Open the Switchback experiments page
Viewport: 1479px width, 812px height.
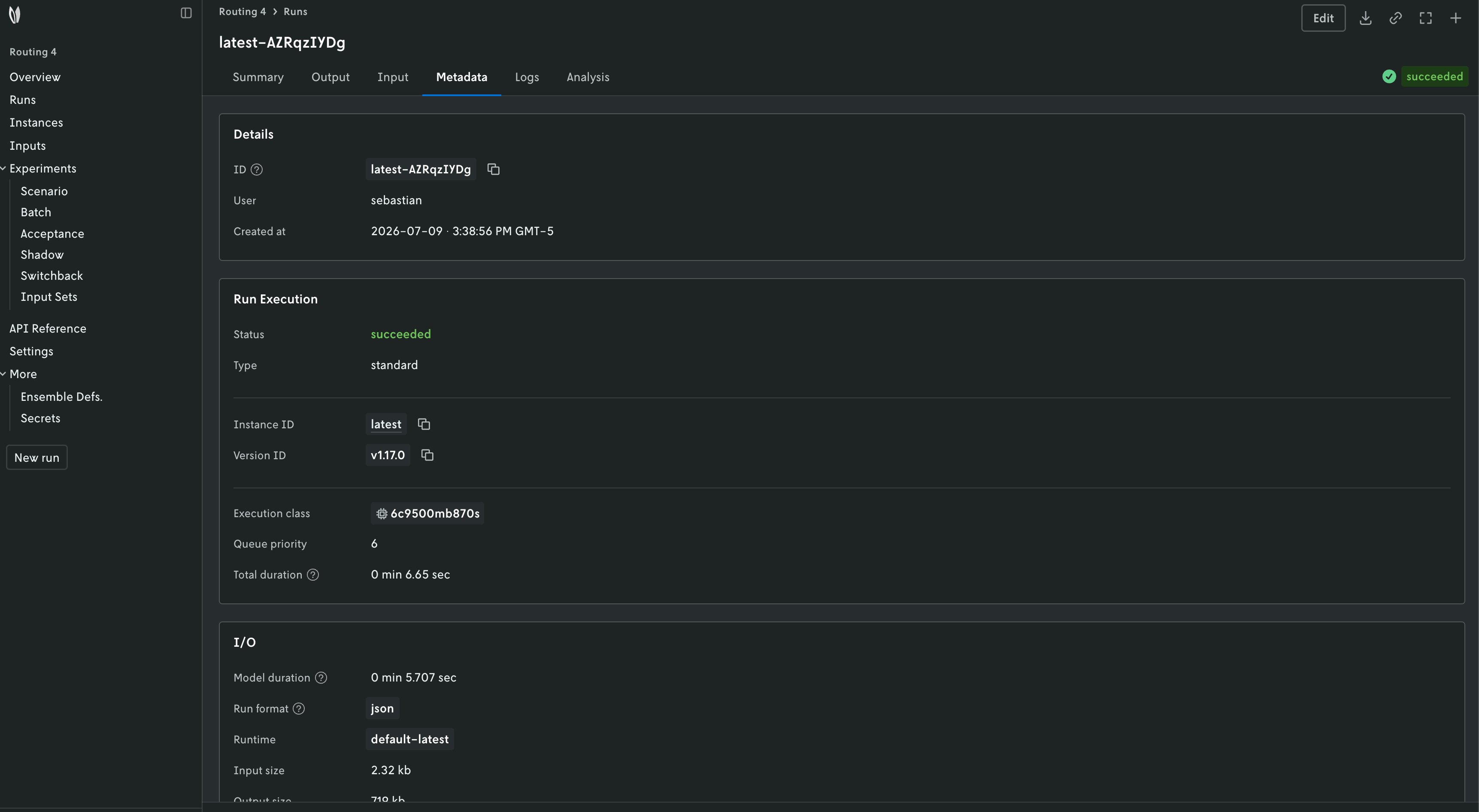pos(52,276)
